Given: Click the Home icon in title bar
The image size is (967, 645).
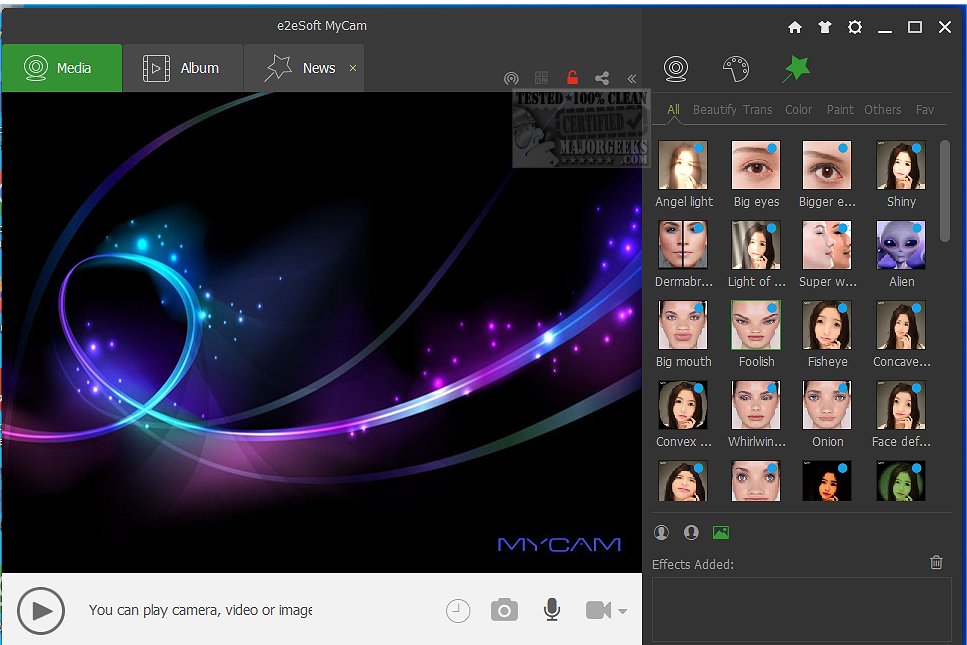Looking at the screenshot, I should click(795, 27).
